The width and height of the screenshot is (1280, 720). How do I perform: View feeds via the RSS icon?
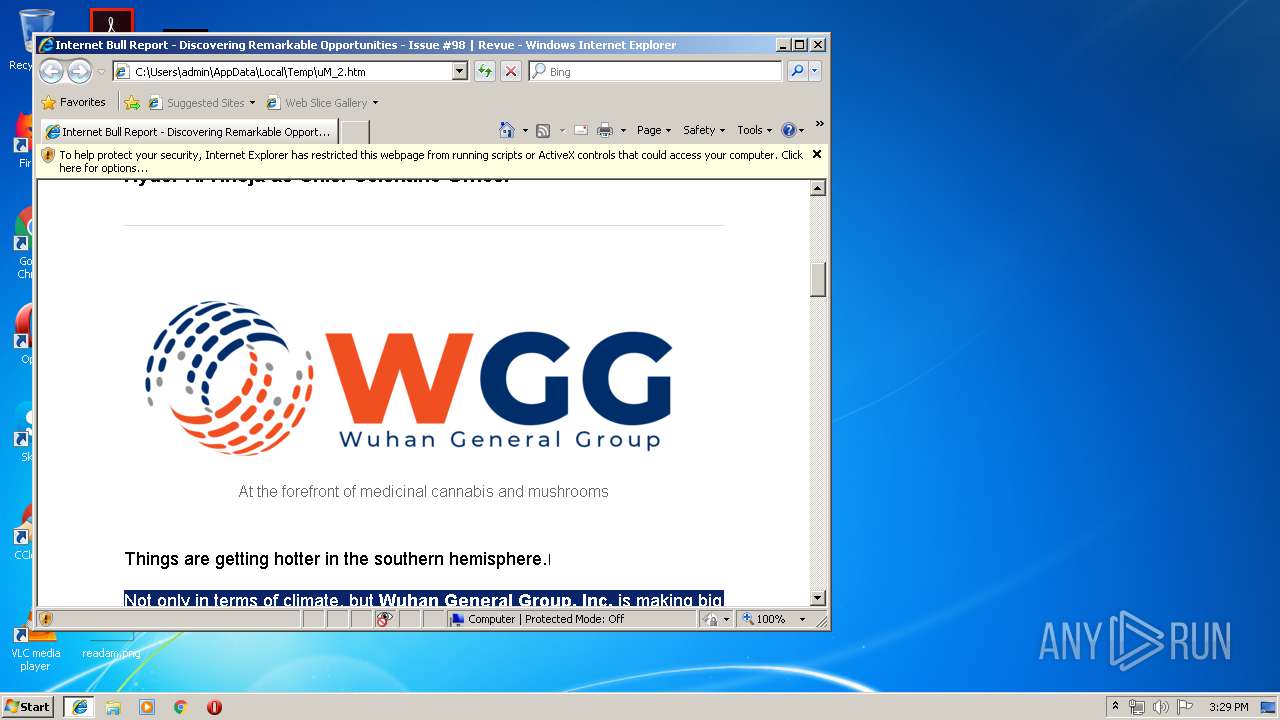pyautogui.click(x=543, y=130)
